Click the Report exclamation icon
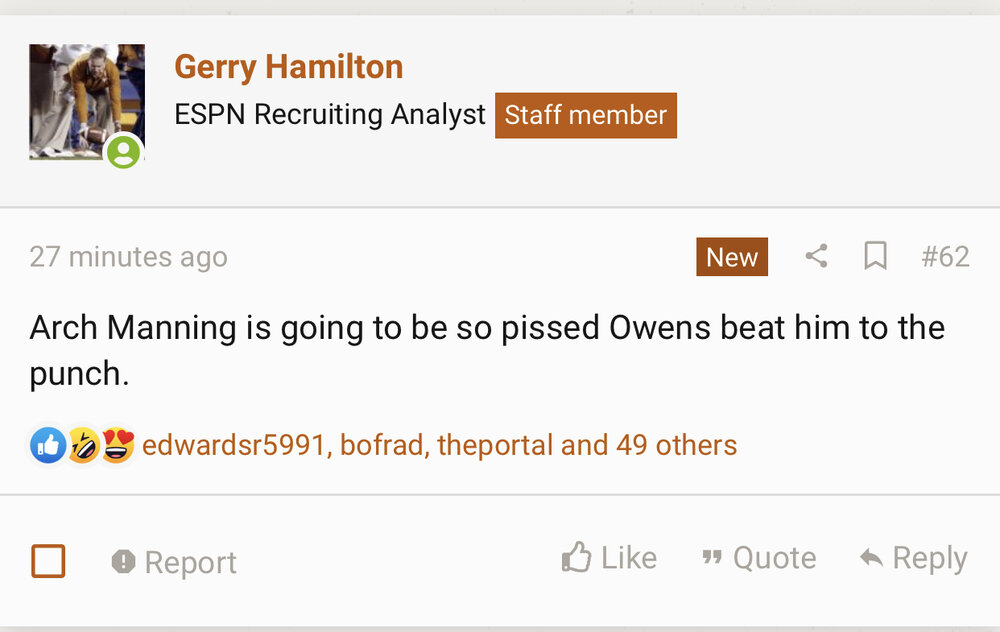 [x=124, y=562]
